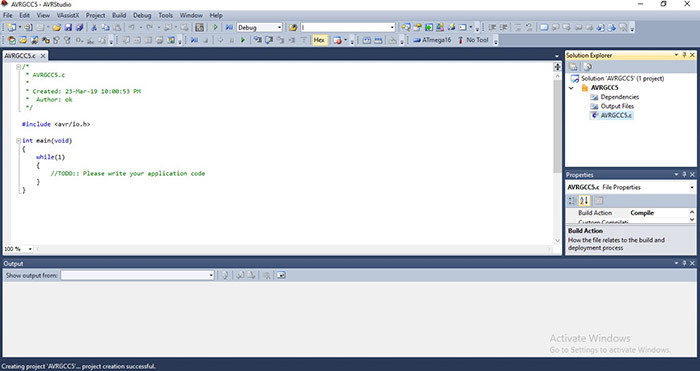Image resolution: width=700 pixels, height=371 pixels.
Task: Open the Project menu
Action: (x=96, y=15)
